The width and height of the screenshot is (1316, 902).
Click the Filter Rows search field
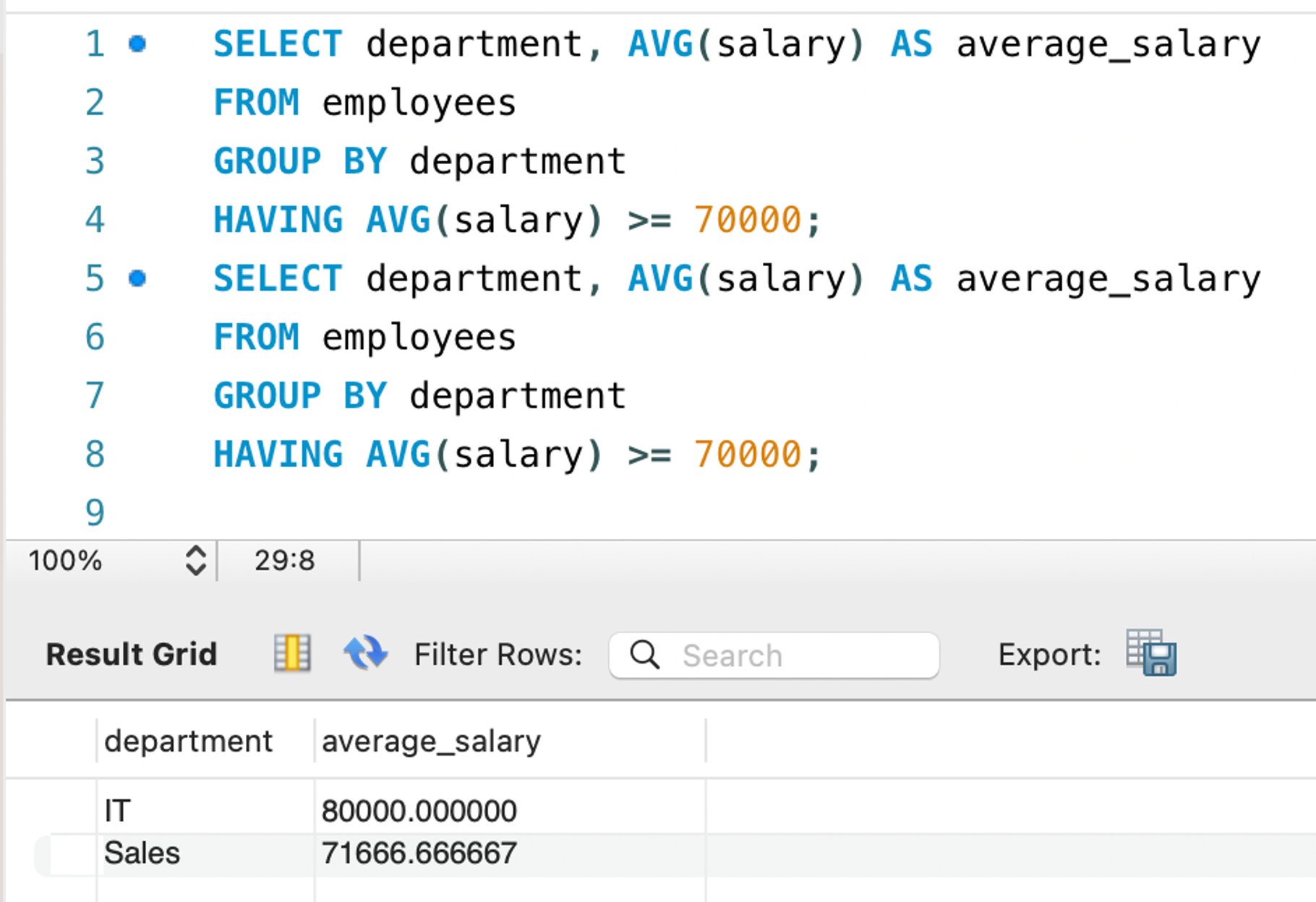774,656
